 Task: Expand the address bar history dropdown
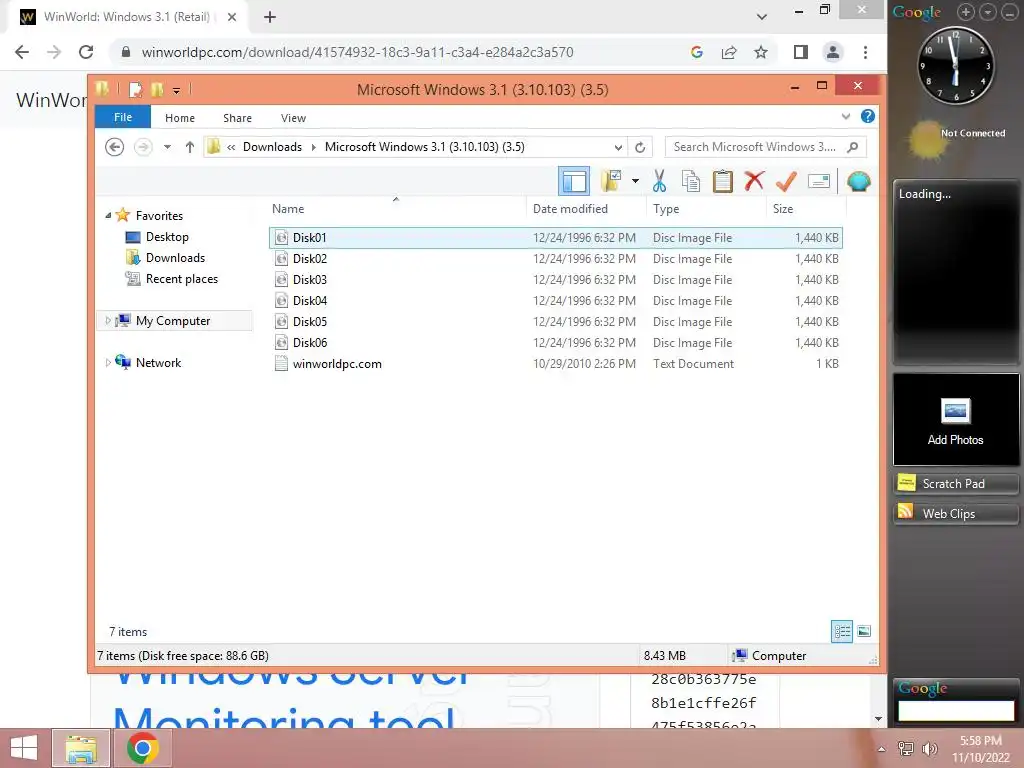coord(618,147)
